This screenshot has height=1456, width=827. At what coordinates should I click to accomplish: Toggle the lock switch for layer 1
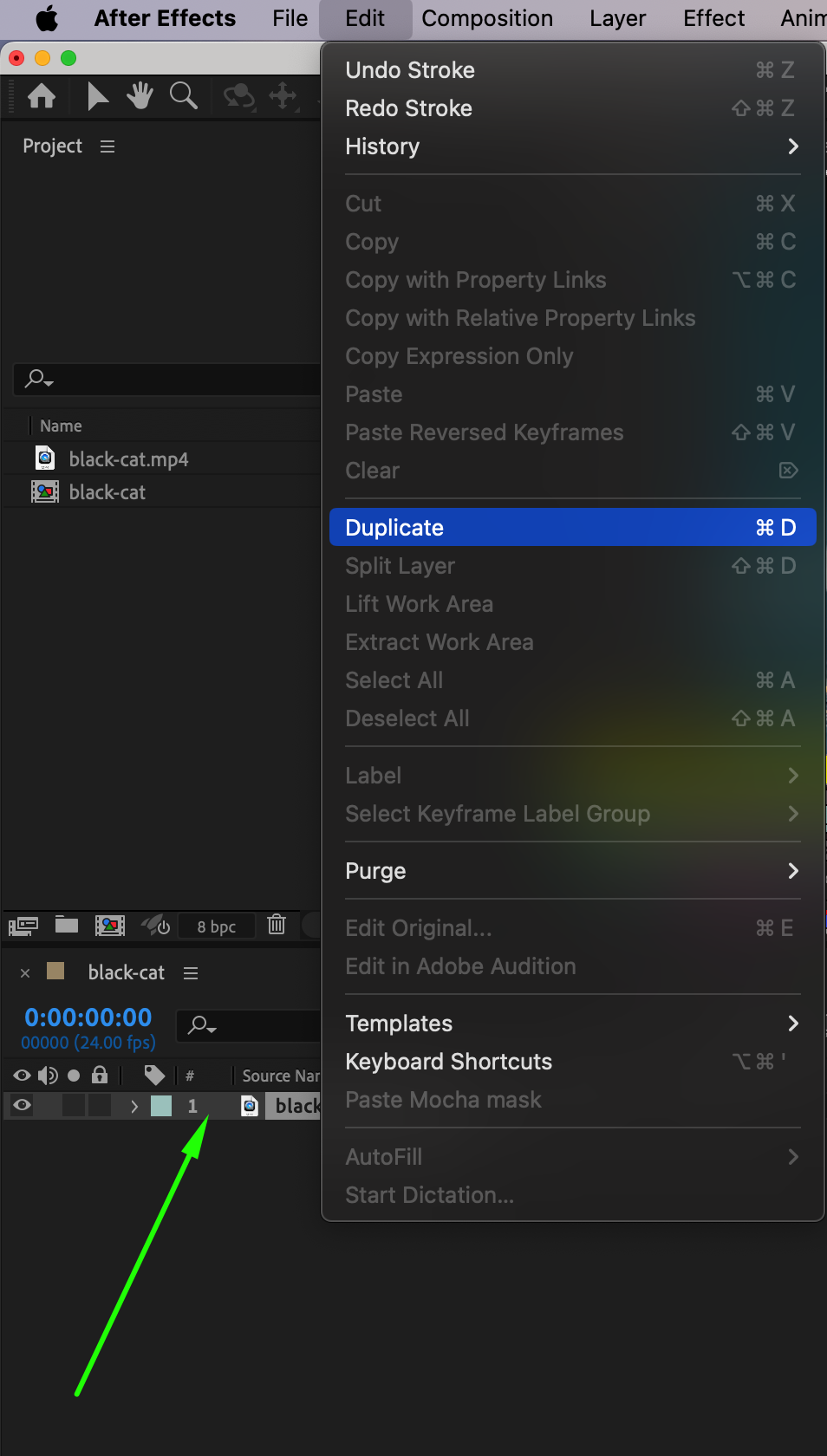click(x=100, y=1105)
